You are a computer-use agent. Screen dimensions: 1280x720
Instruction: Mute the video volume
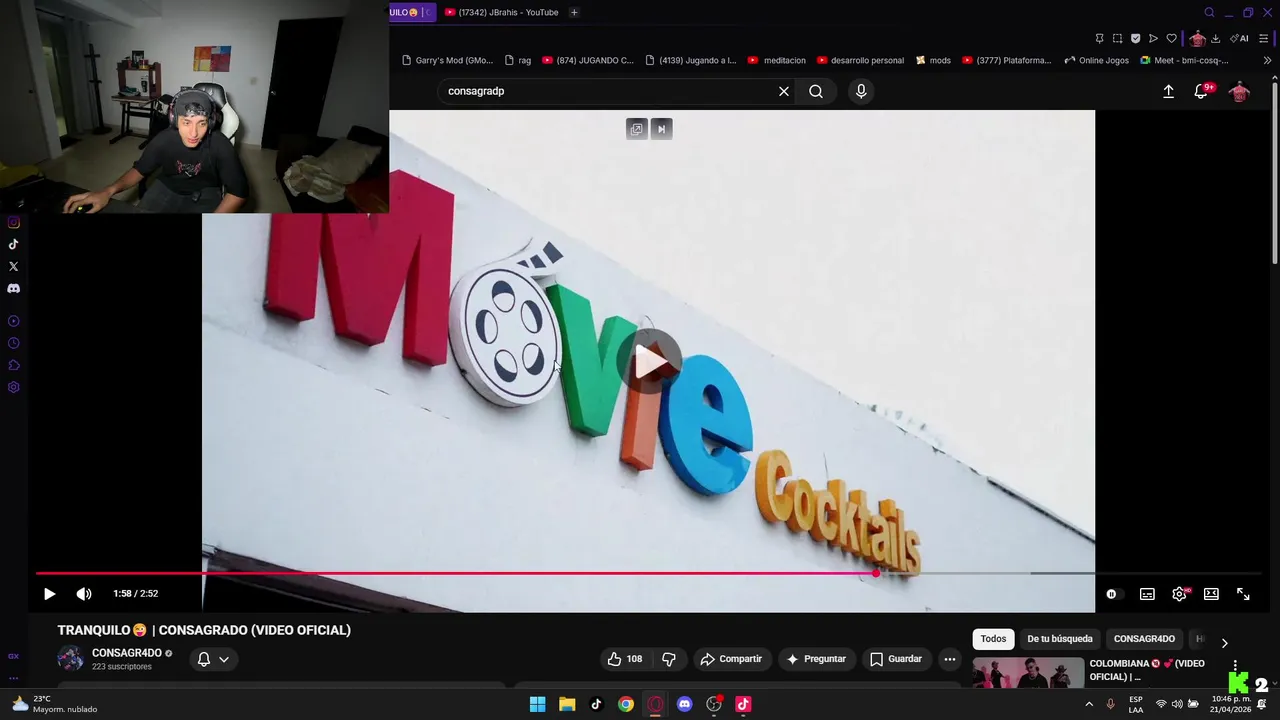pyautogui.click(x=84, y=594)
